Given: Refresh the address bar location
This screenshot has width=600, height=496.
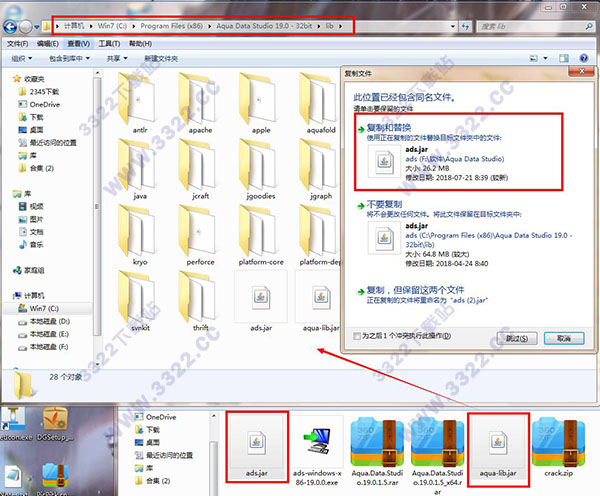Looking at the screenshot, I should (465, 26).
